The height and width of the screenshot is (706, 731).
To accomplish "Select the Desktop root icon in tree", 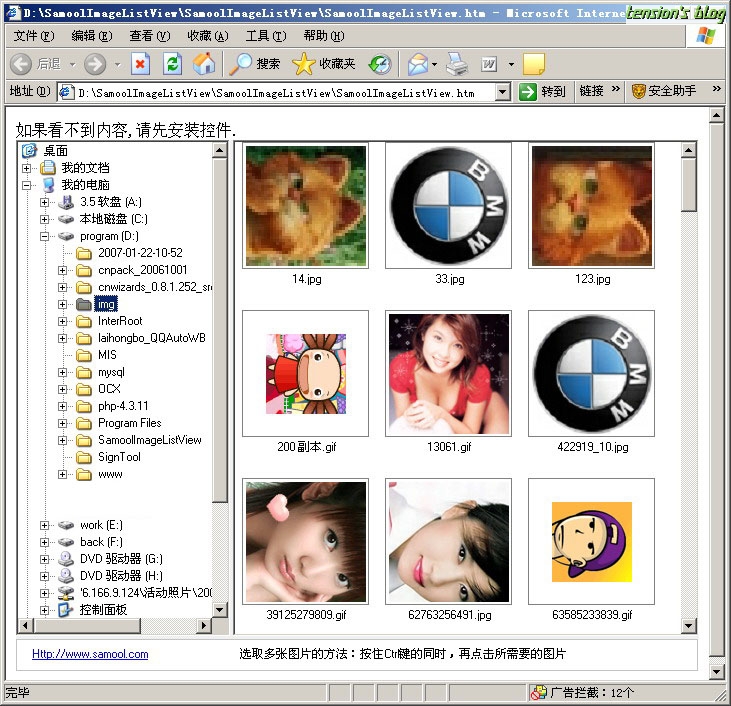I will point(29,150).
